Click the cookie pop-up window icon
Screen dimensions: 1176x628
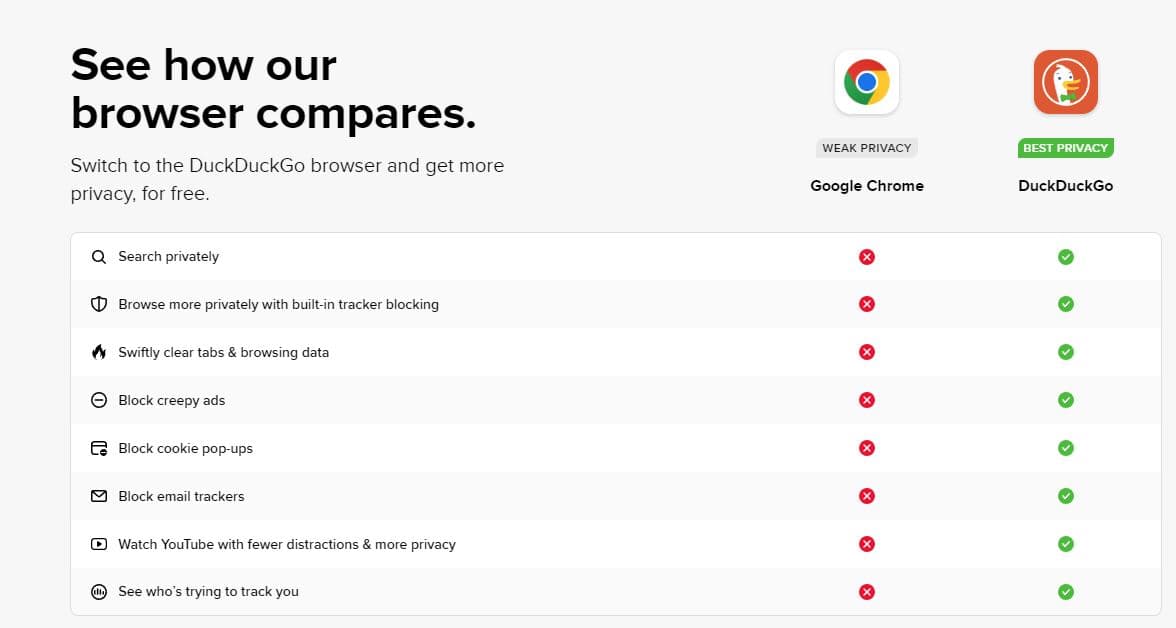98,448
